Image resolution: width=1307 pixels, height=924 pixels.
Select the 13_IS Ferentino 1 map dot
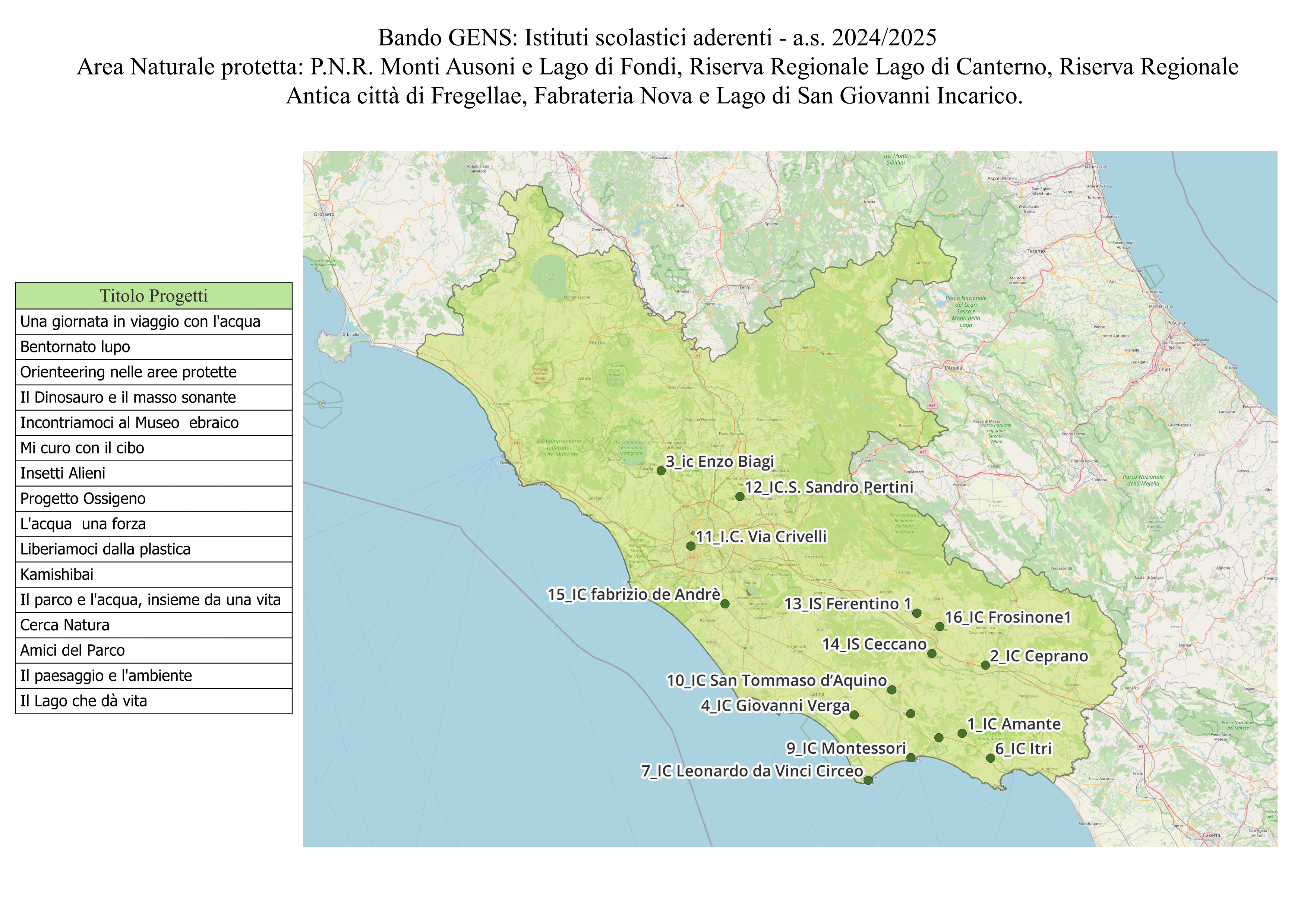916,613
